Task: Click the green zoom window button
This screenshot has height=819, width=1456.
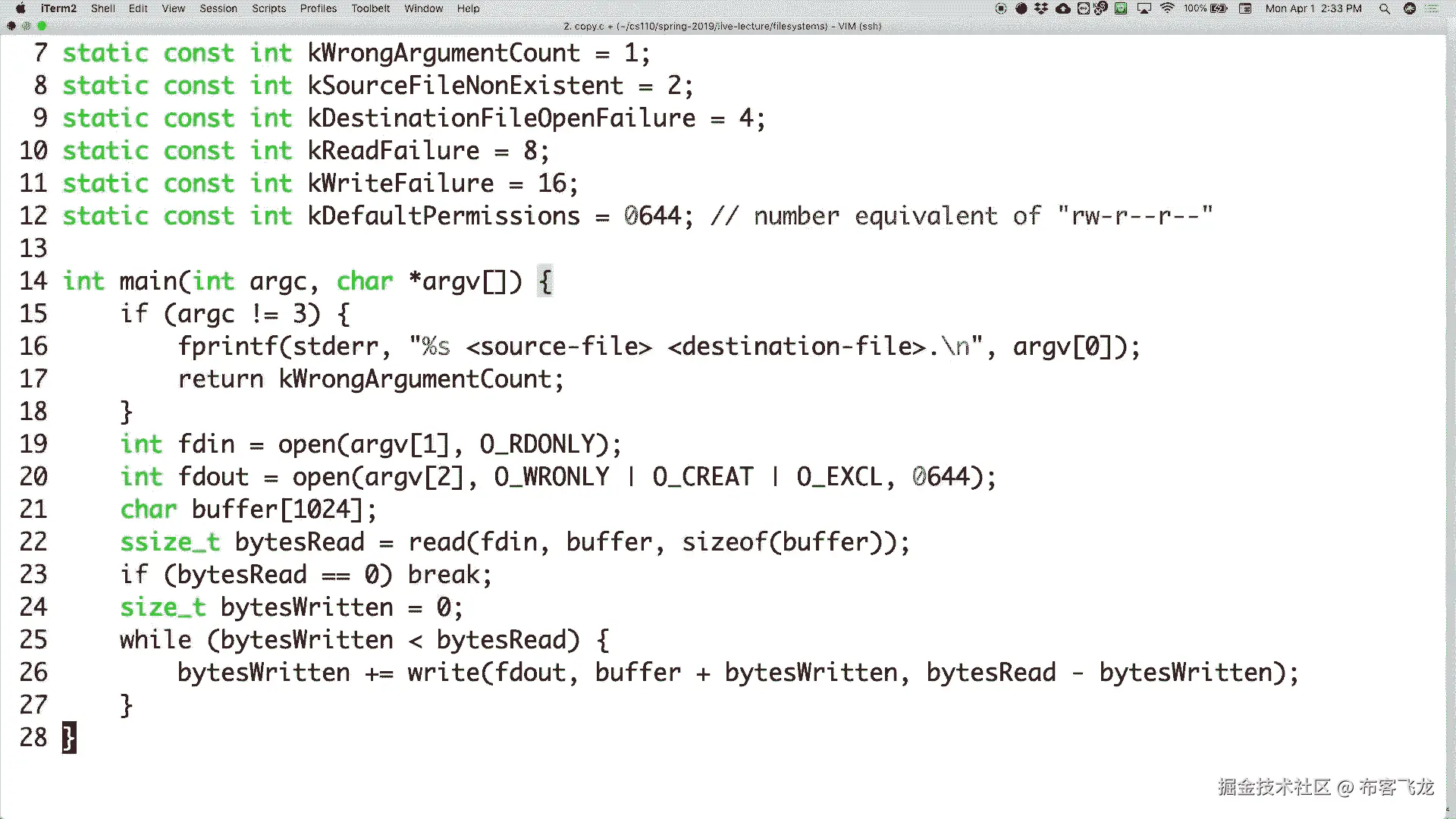Action: point(42,26)
